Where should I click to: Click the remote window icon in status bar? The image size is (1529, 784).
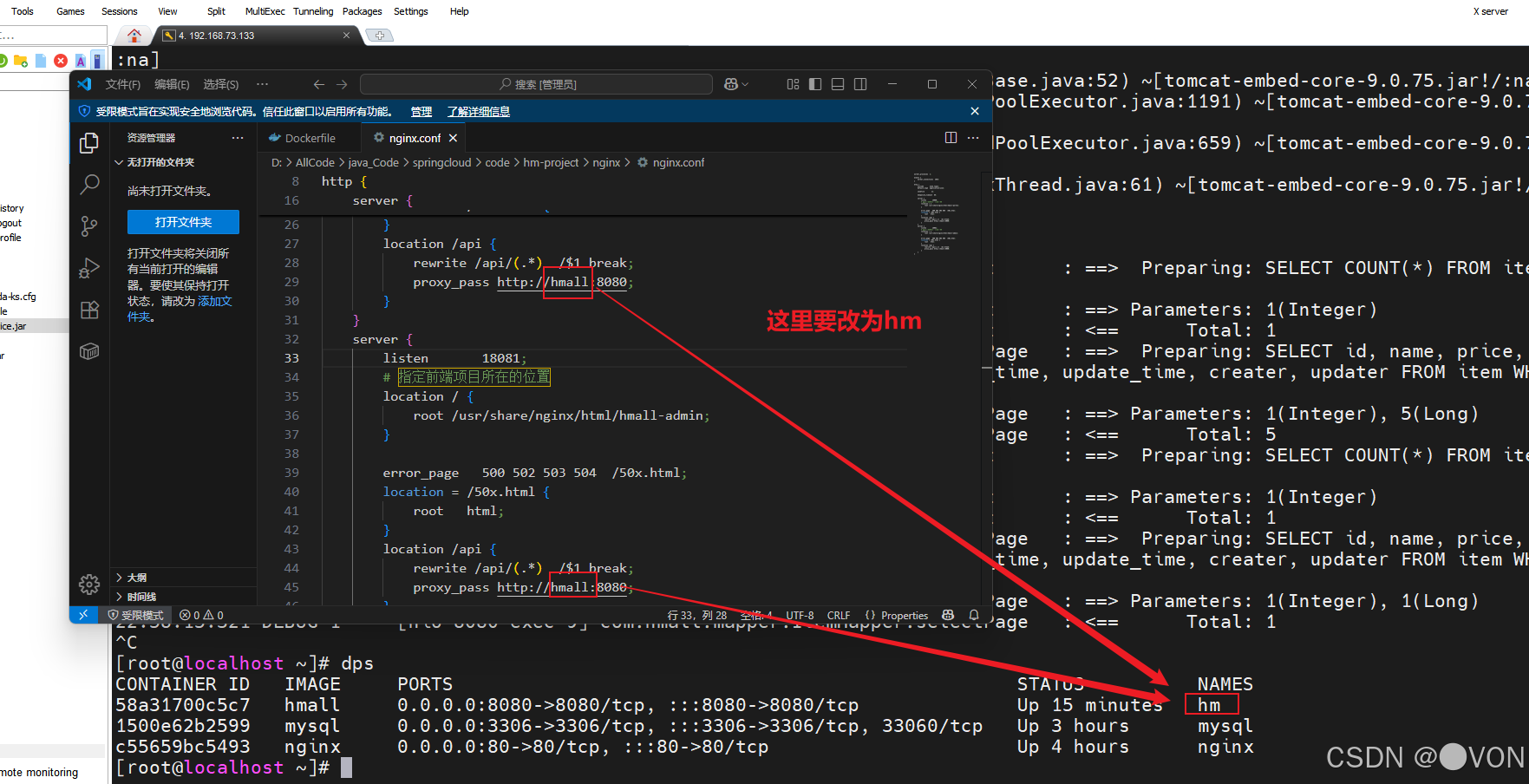tap(83, 615)
